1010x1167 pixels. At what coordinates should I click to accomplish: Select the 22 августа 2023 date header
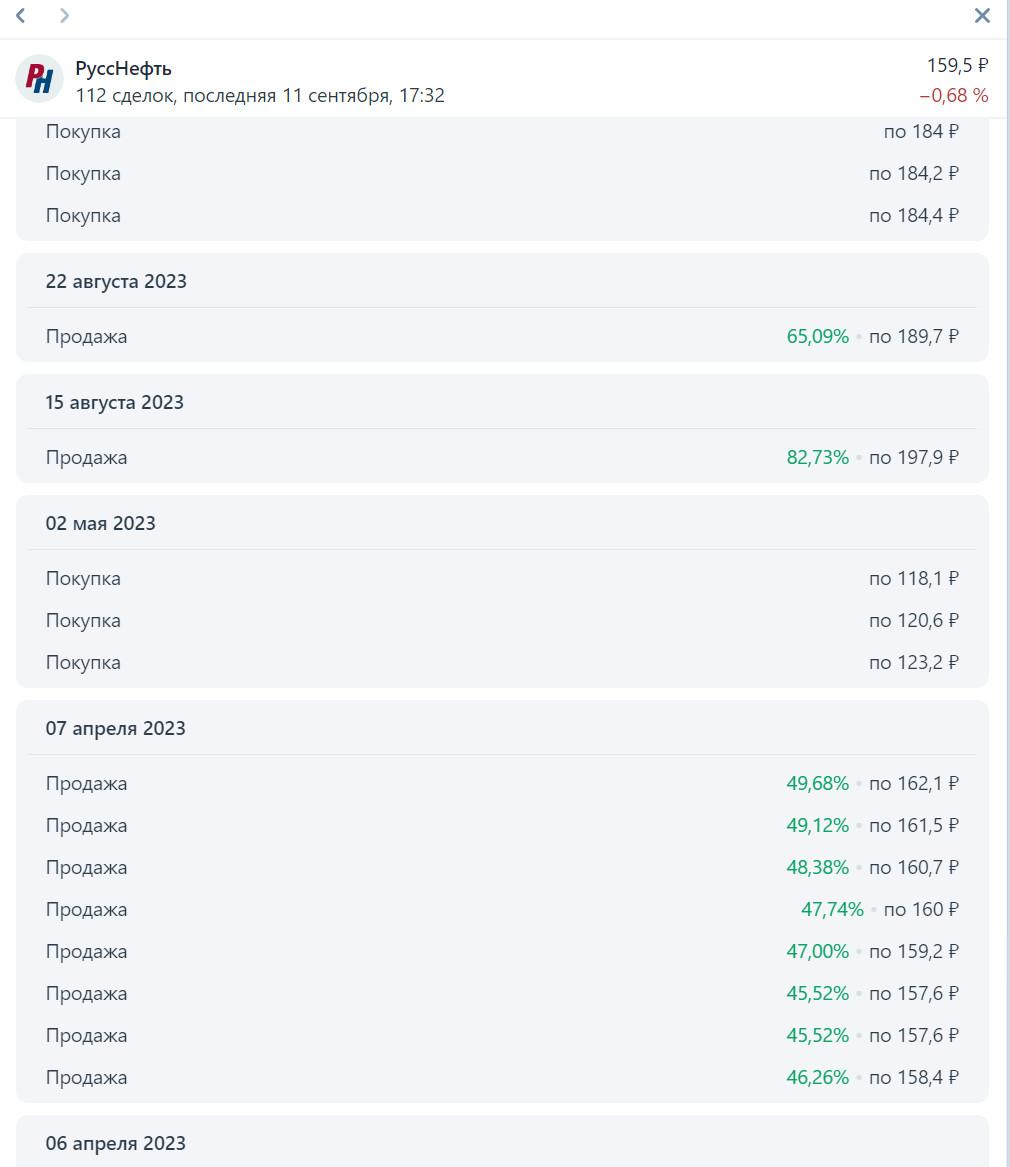coord(116,281)
